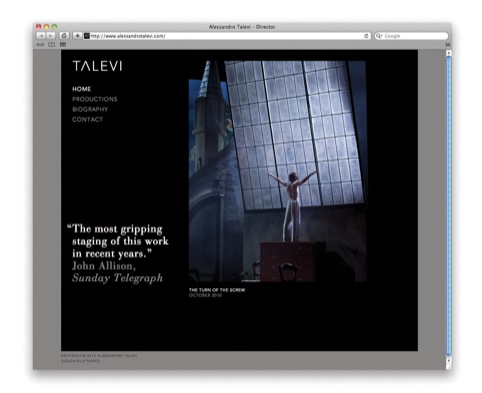Click the site favicon in the address bar

coord(87,36)
